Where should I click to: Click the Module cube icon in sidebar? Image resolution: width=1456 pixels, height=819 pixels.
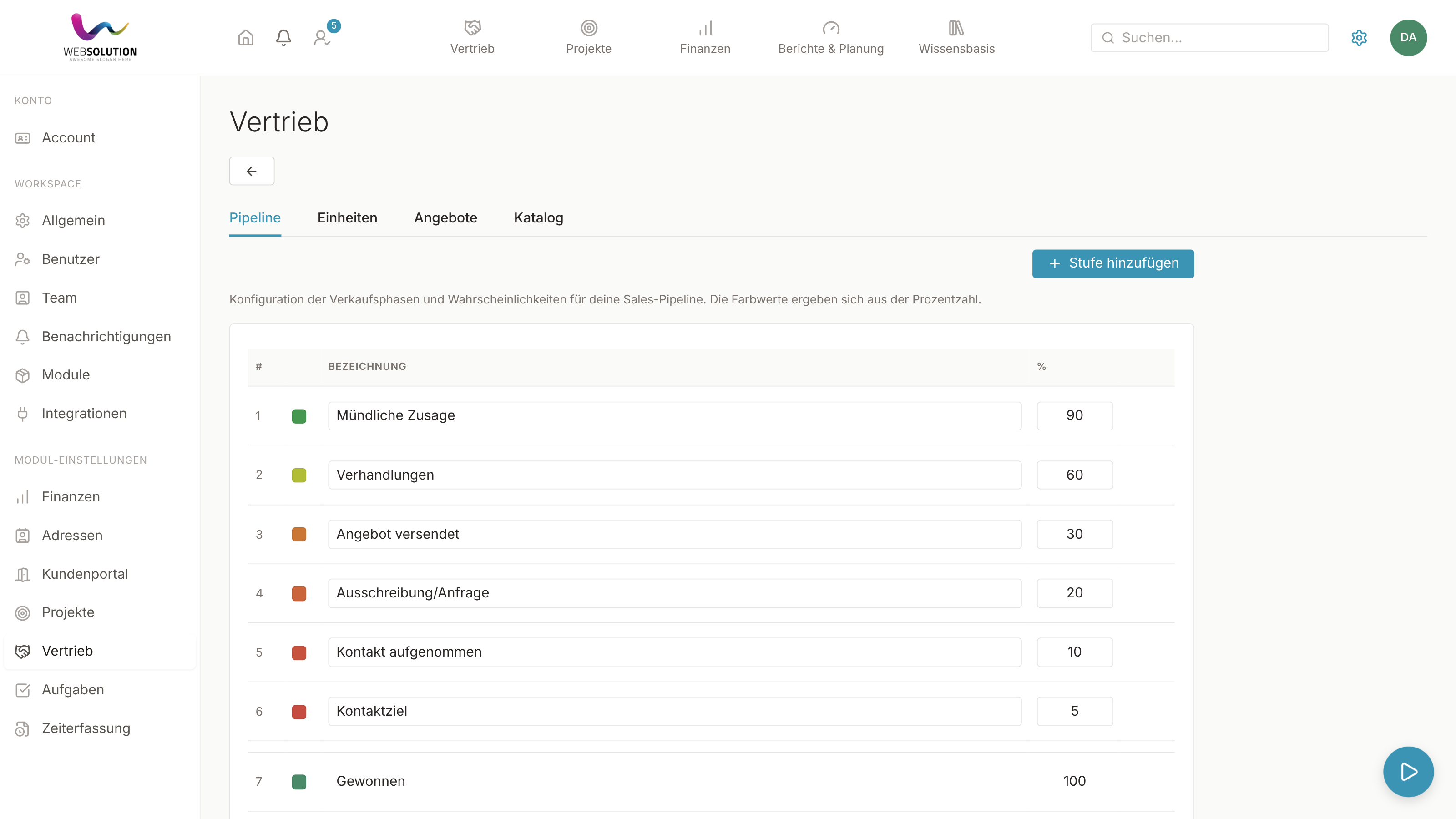[23, 375]
